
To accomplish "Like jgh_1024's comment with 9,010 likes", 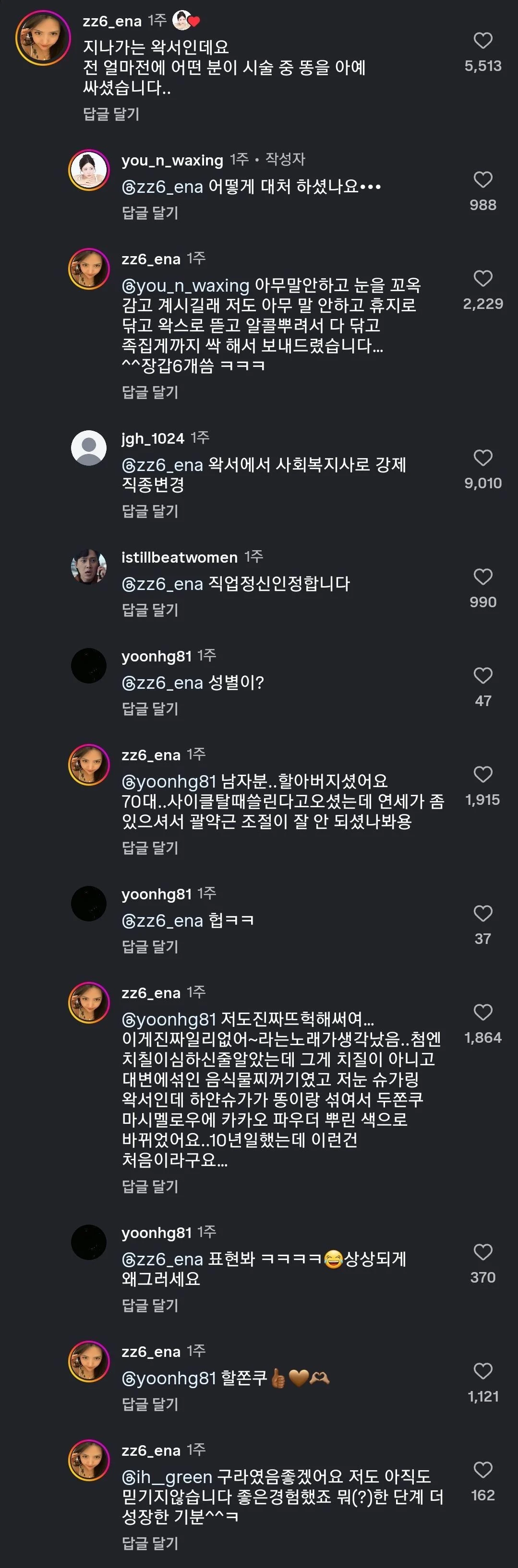I will pyautogui.click(x=482, y=458).
